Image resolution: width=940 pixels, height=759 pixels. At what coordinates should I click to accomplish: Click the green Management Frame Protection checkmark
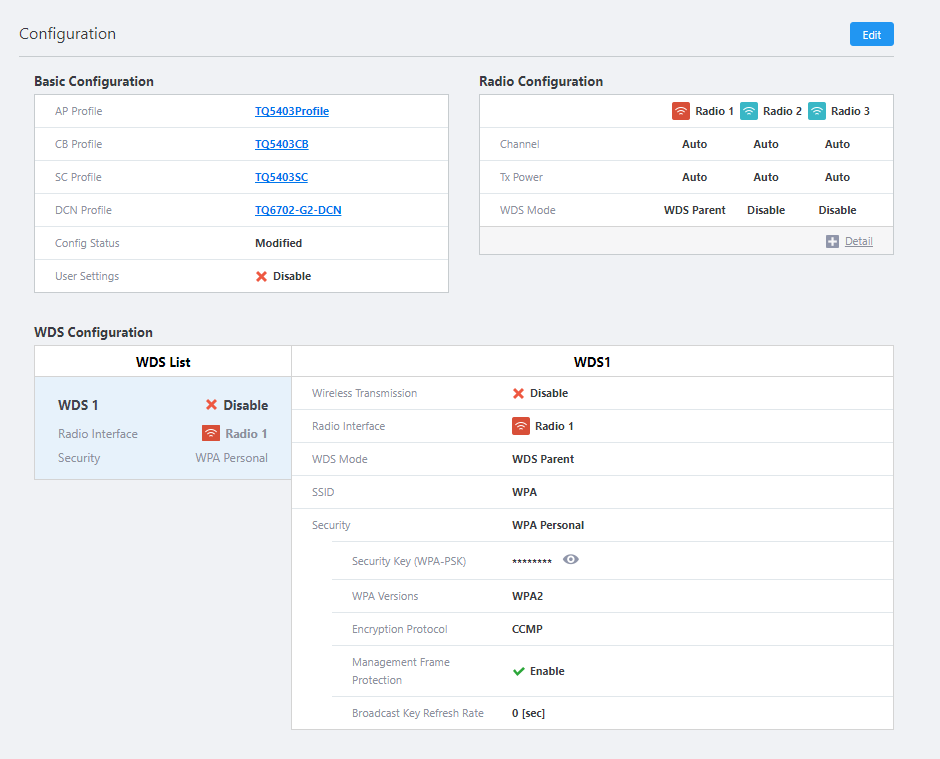click(519, 671)
